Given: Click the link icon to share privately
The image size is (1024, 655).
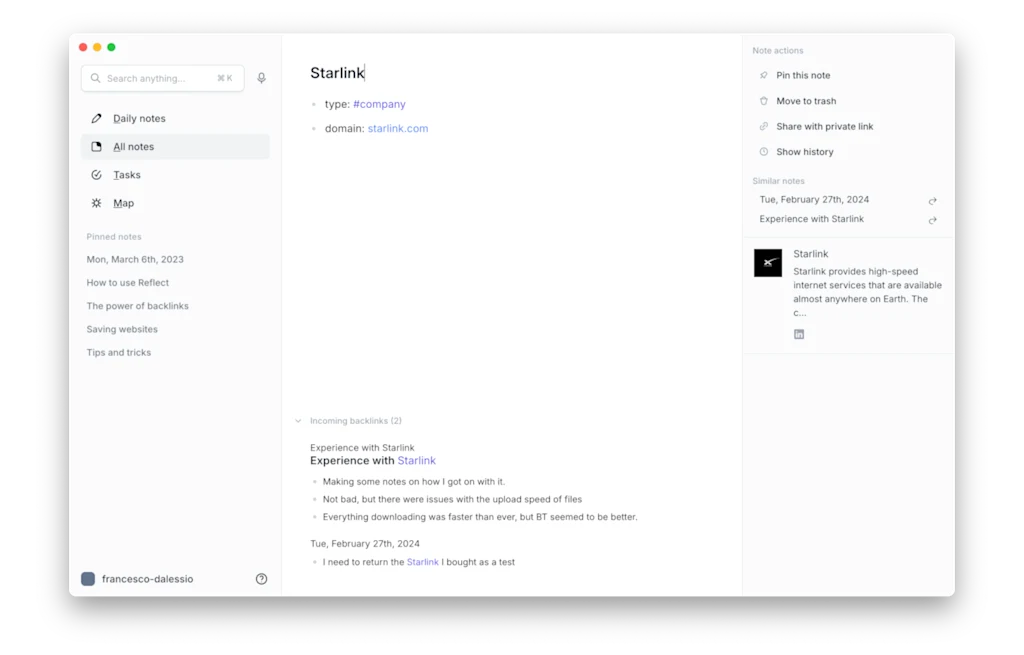Looking at the screenshot, I should [762, 126].
